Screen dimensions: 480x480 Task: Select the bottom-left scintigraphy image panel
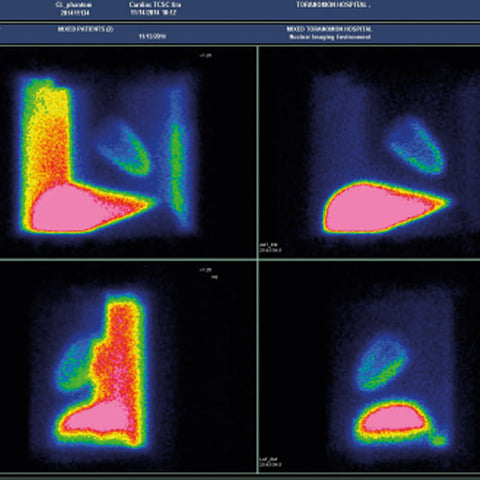coord(128,367)
